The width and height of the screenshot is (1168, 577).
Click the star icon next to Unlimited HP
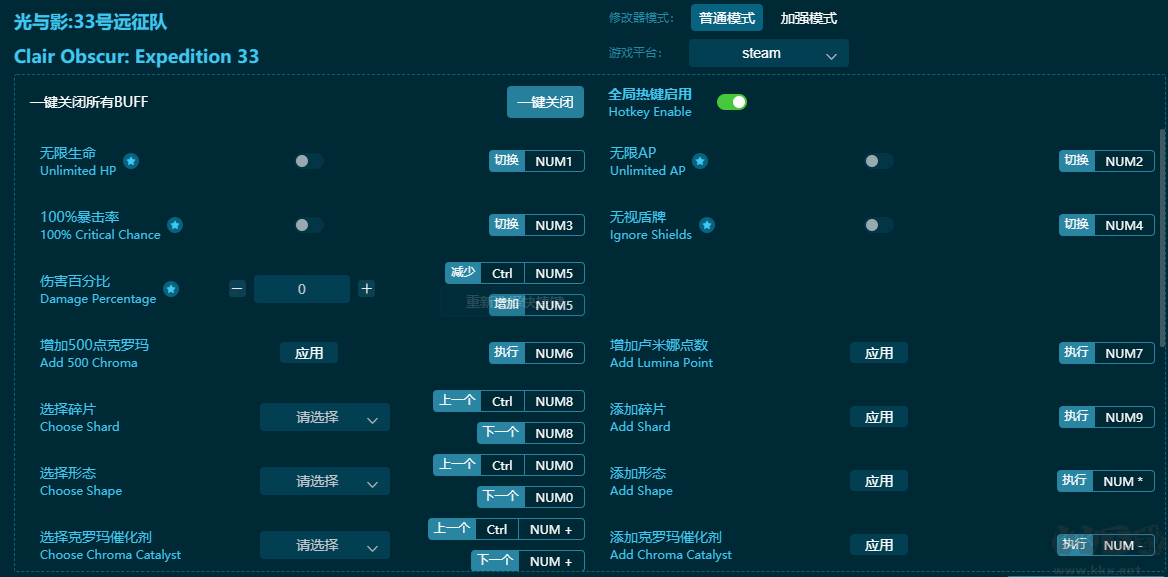pos(131,161)
